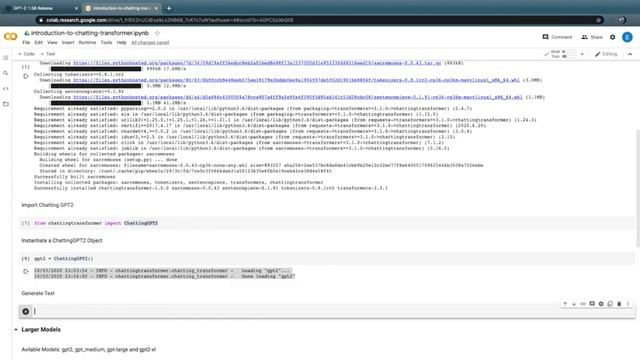Collapse the Larger Models section
Viewport: 640px width, 360px height.
tap(16, 329)
